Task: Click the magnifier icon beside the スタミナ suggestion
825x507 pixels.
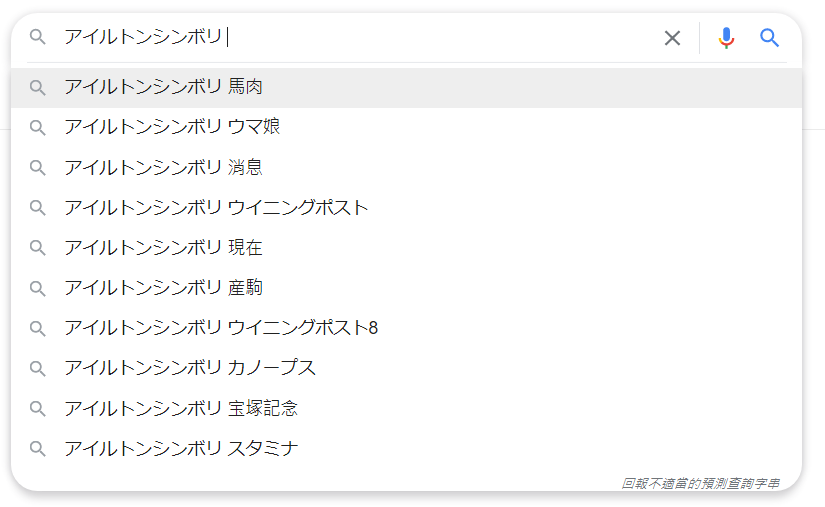Action: point(37,449)
